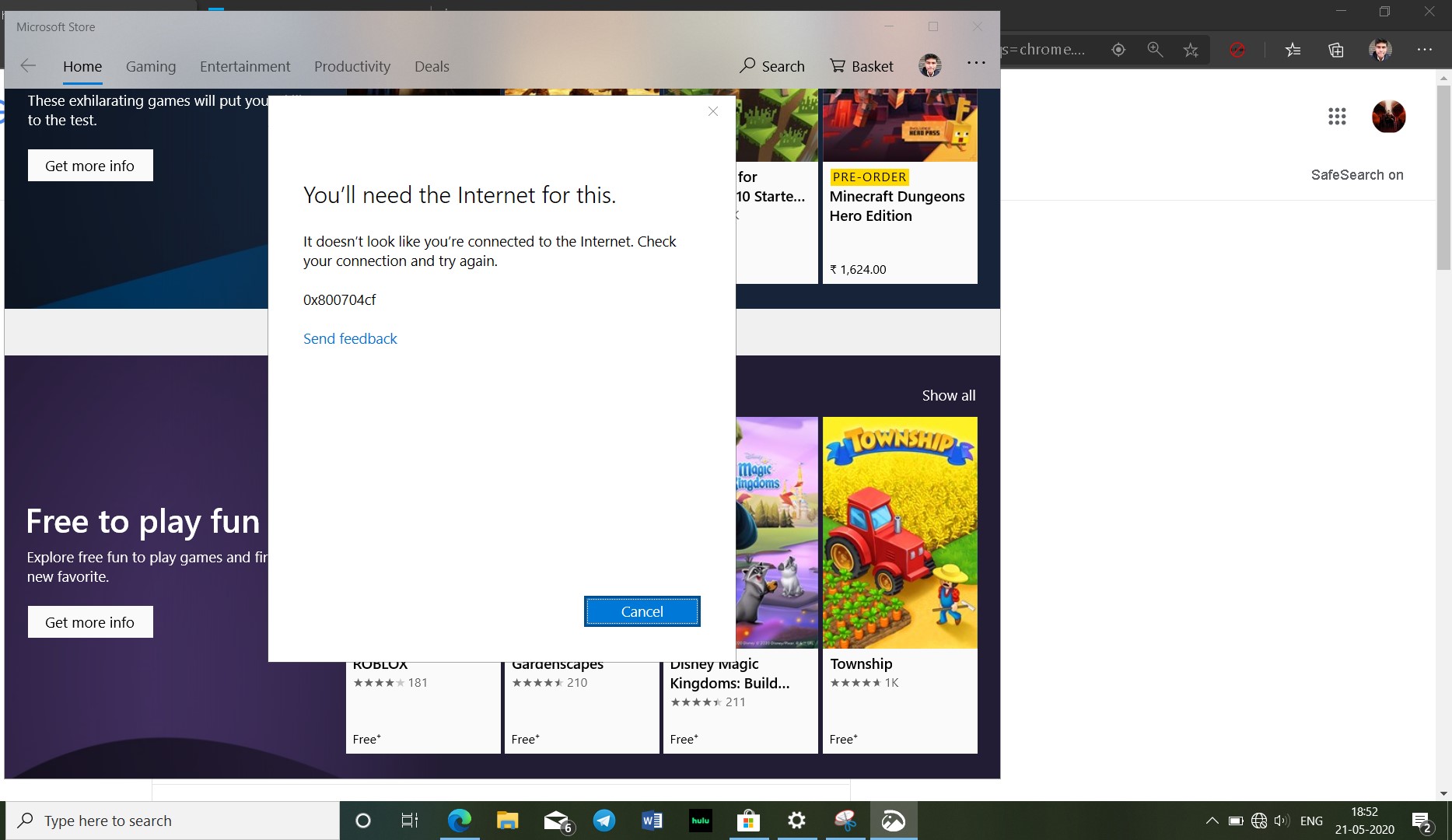
Task: Switch to the Gaming tab
Action: point(151,66)
